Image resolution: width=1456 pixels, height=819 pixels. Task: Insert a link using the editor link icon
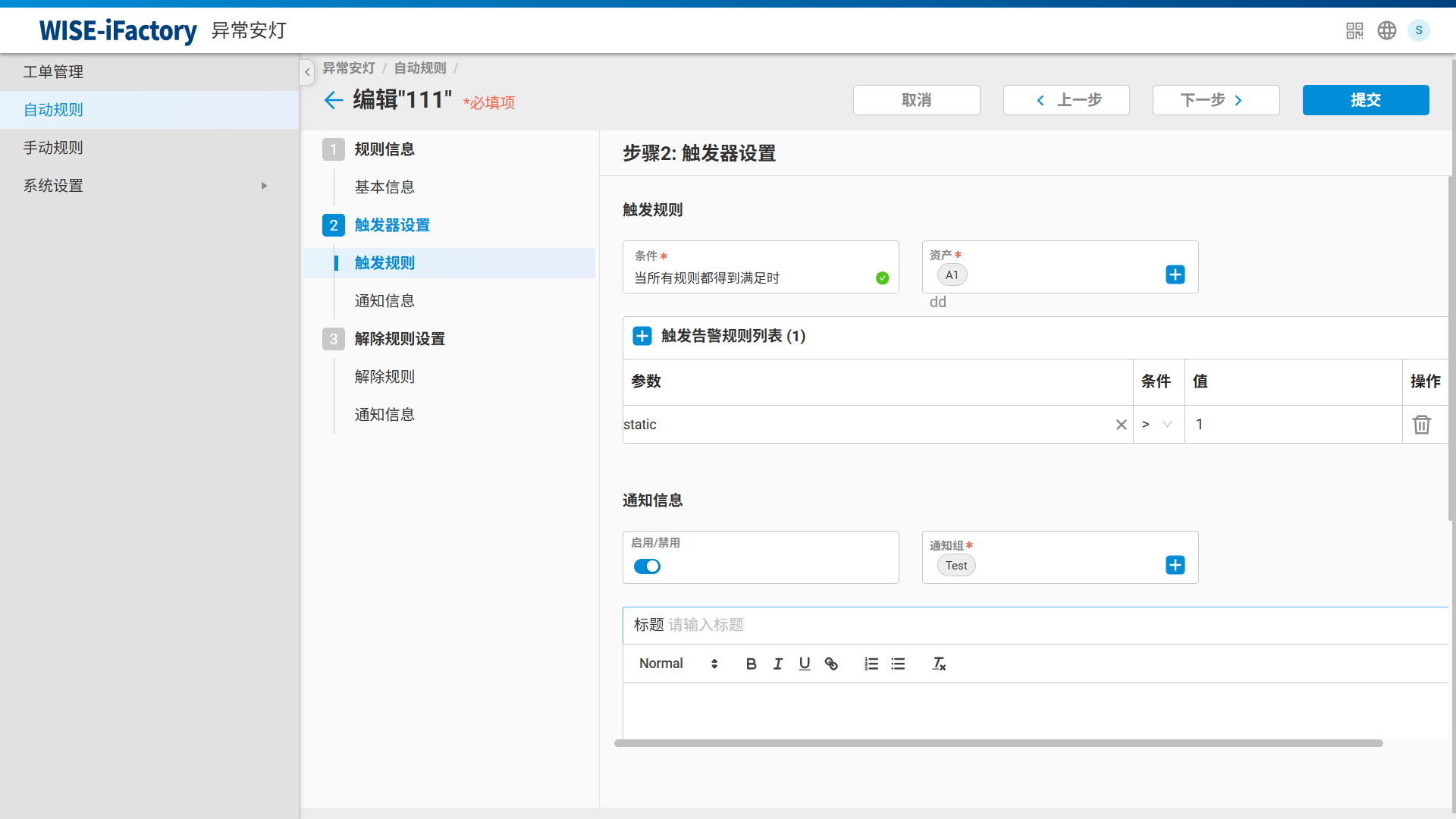[831, 664]
